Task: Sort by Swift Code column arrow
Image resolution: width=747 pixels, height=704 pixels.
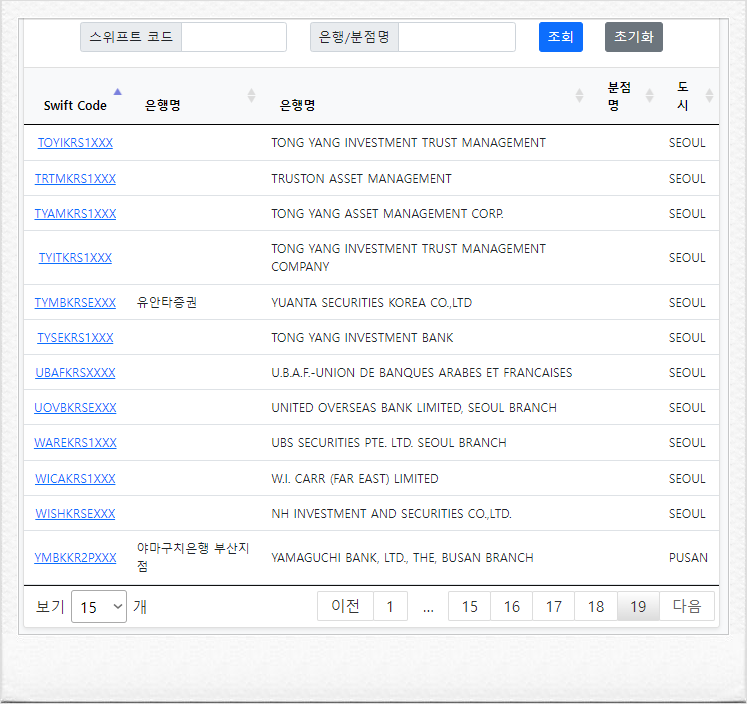Action: [118, 92]
